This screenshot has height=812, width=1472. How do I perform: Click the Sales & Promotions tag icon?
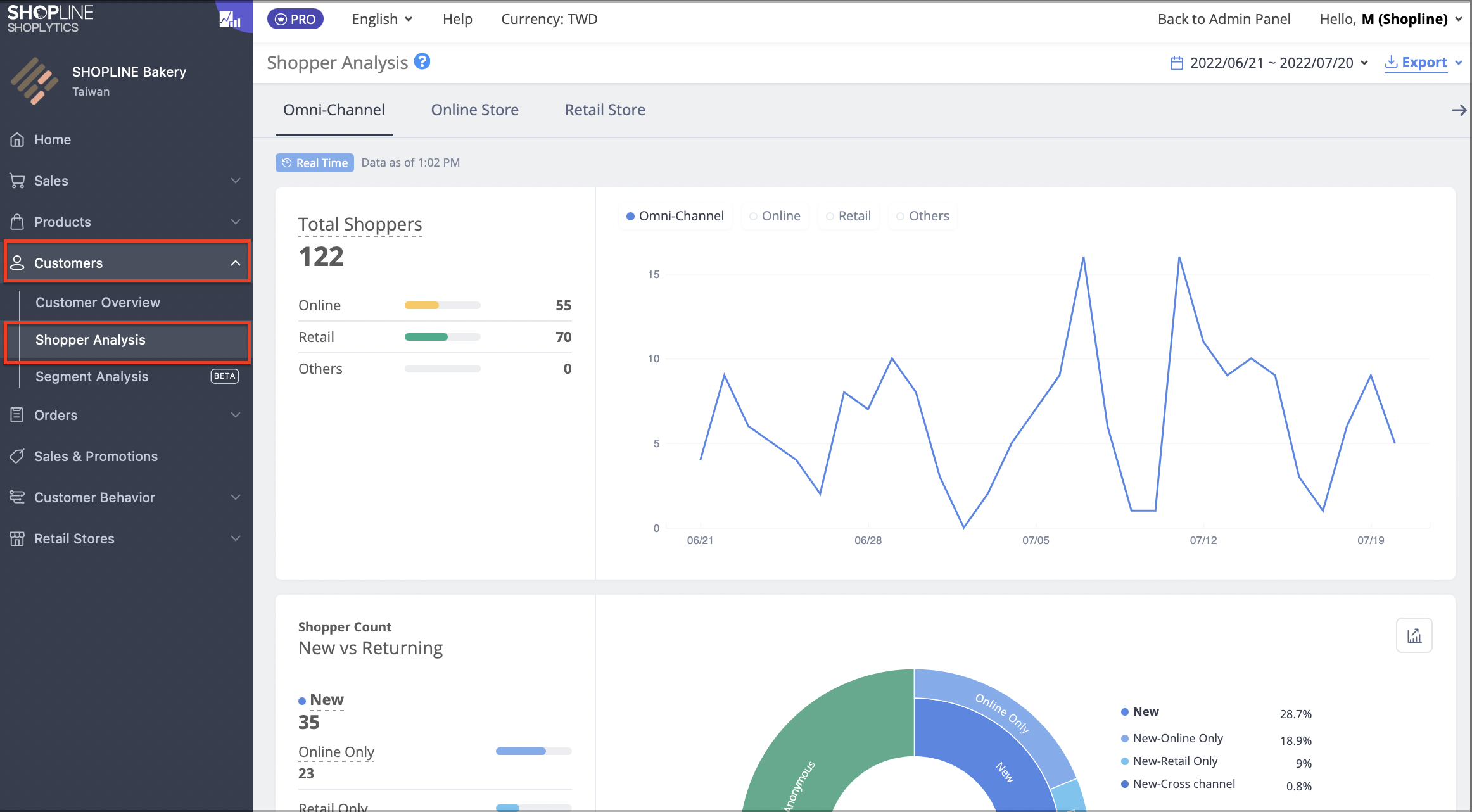pyautogui.click(x=17, y=456)
